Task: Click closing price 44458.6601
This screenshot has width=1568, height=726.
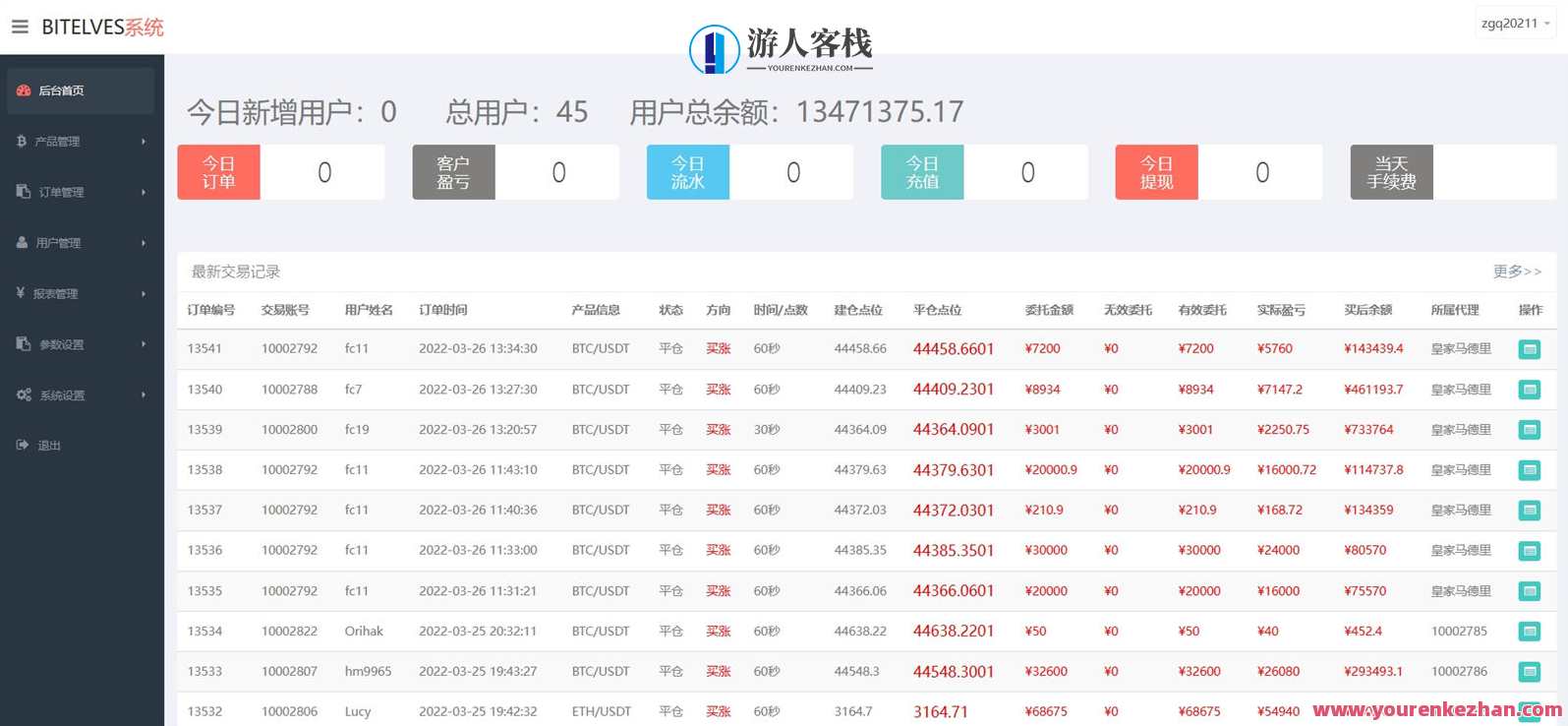Action: tap(954, 349)
